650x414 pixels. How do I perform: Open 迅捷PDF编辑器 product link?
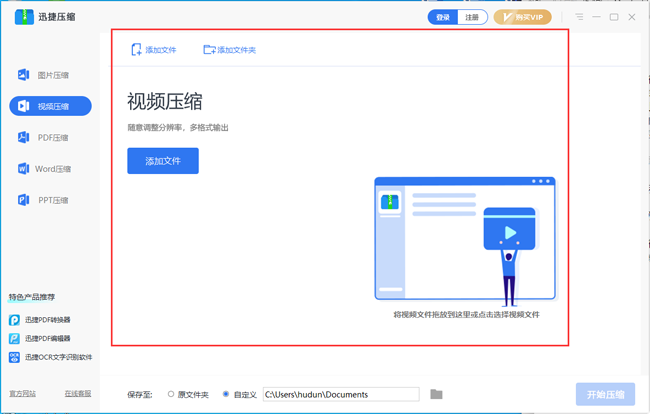(x=48, y=338)
